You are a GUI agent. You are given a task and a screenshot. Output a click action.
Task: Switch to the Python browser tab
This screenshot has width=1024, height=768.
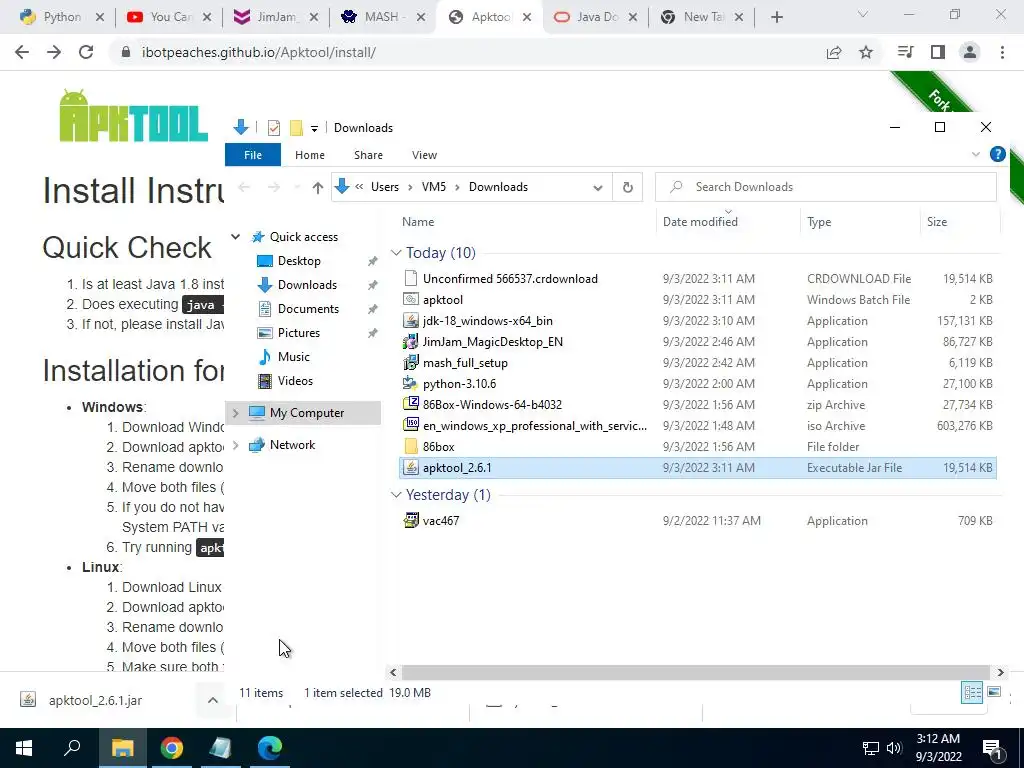tap(61, 17)
